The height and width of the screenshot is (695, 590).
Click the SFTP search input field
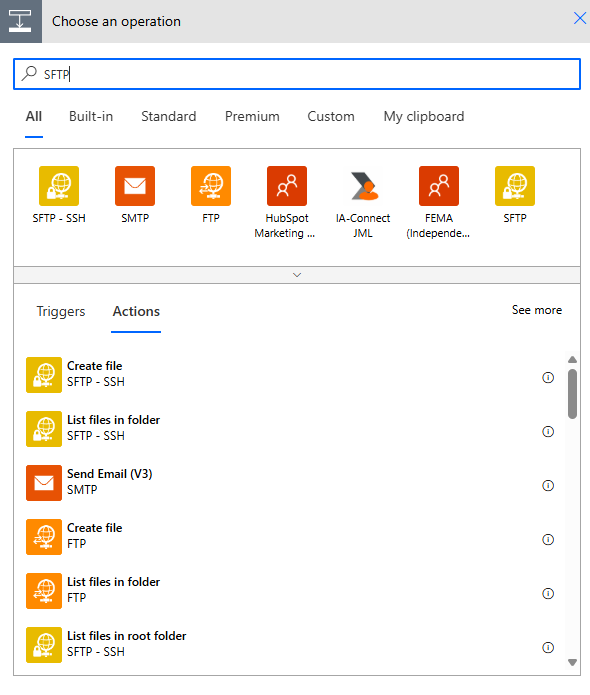coord(297,74)
